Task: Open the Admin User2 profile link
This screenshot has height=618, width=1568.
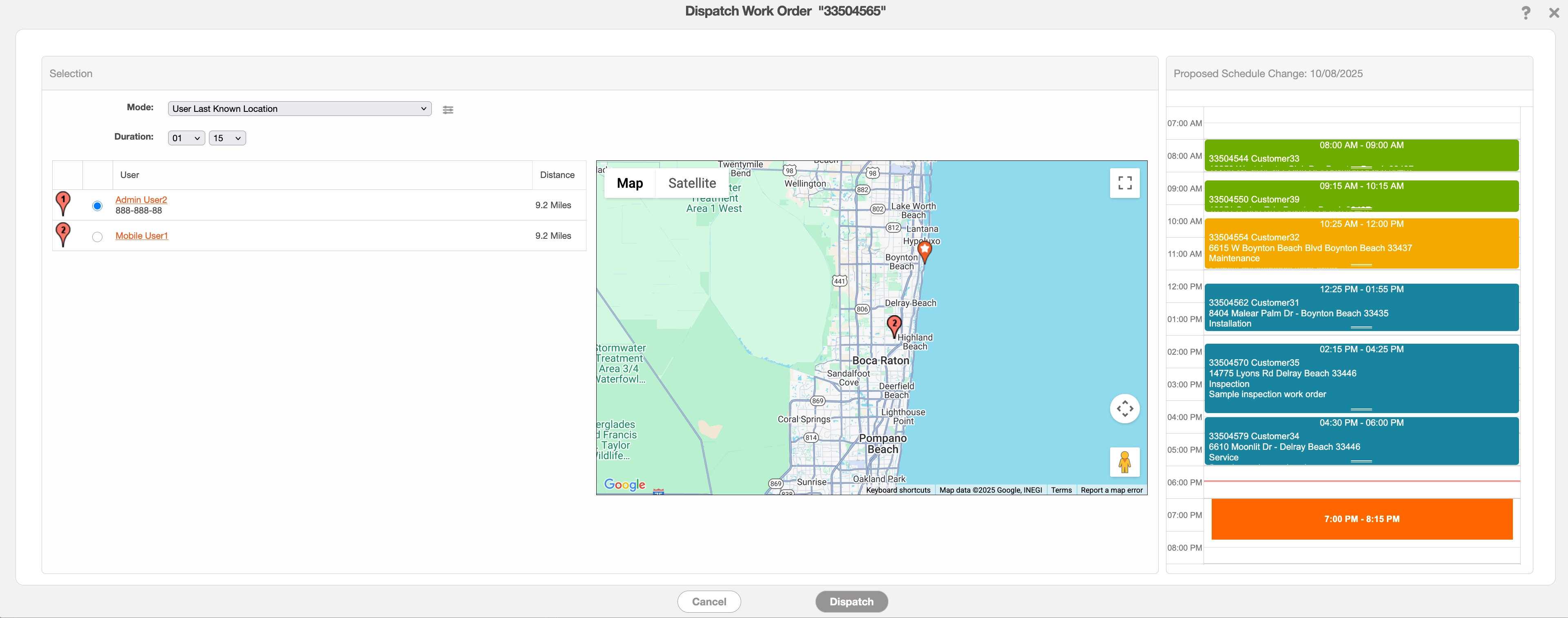Action: point(141,199)
